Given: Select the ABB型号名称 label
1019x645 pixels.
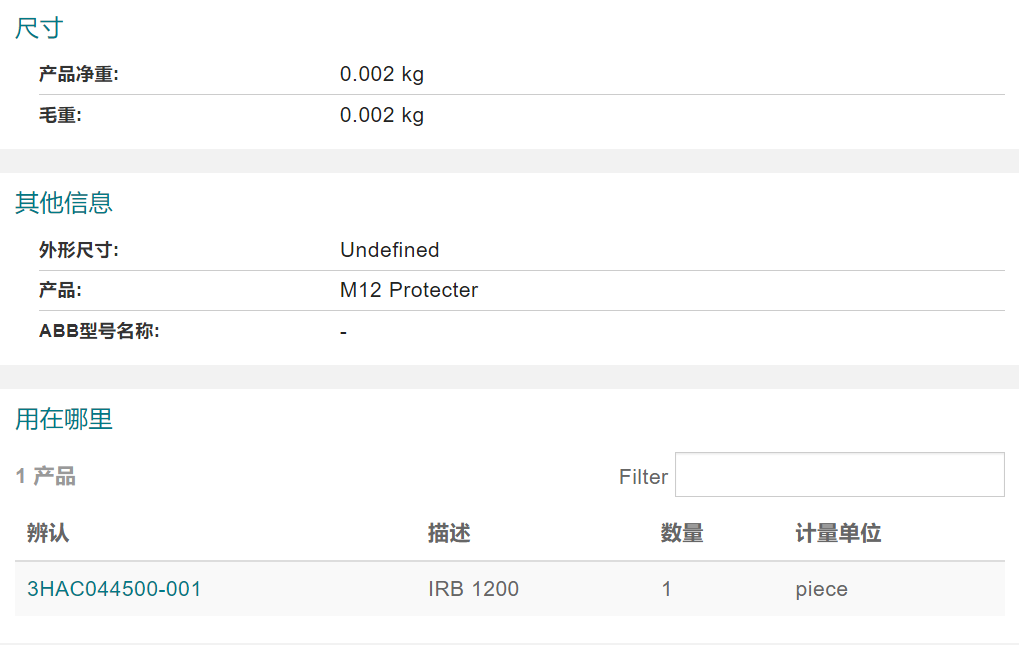Looking at the screenshot, I should [x=99, y=331].
